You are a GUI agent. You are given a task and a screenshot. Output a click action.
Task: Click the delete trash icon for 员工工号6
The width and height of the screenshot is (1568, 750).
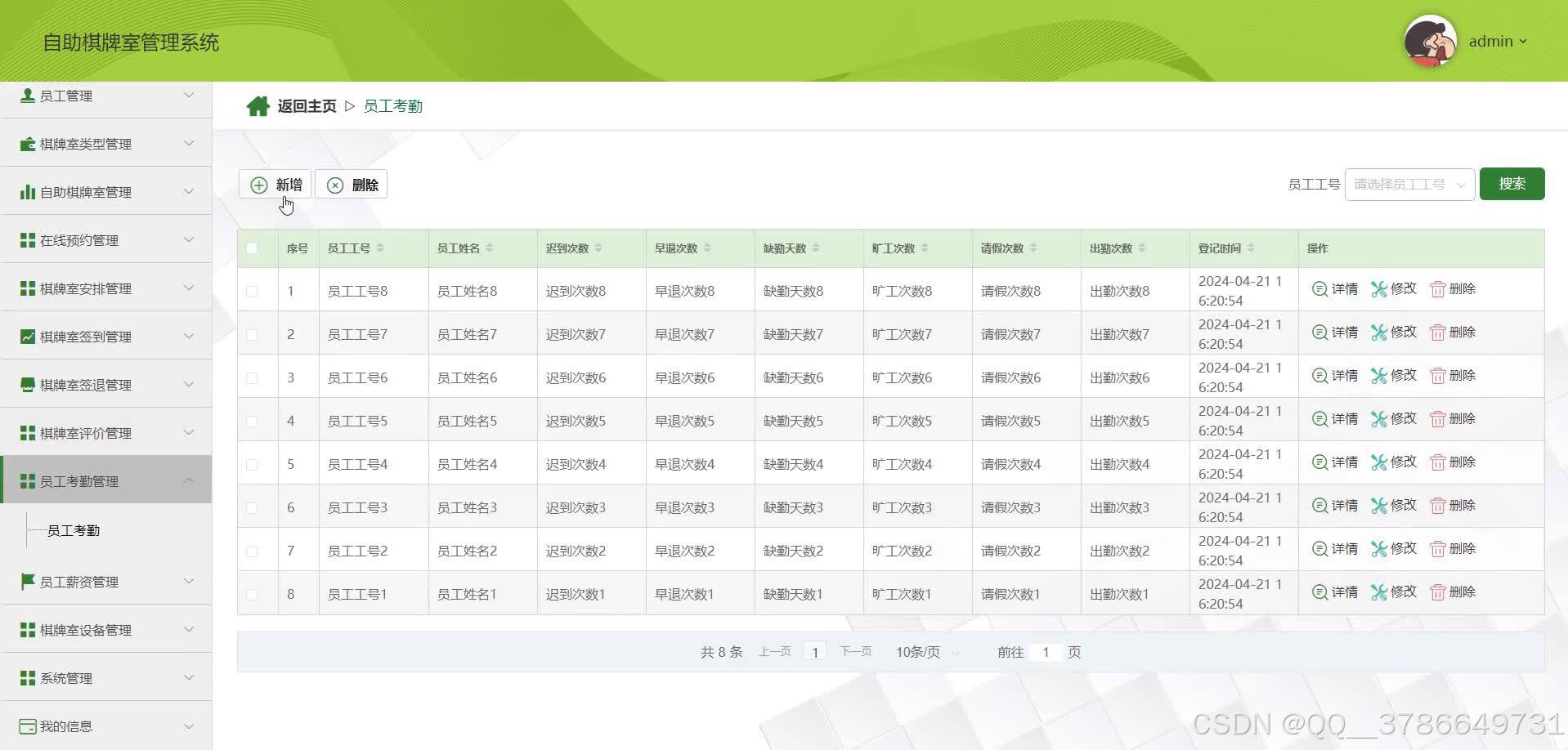pyautogui.click(x=1437, y=376)
